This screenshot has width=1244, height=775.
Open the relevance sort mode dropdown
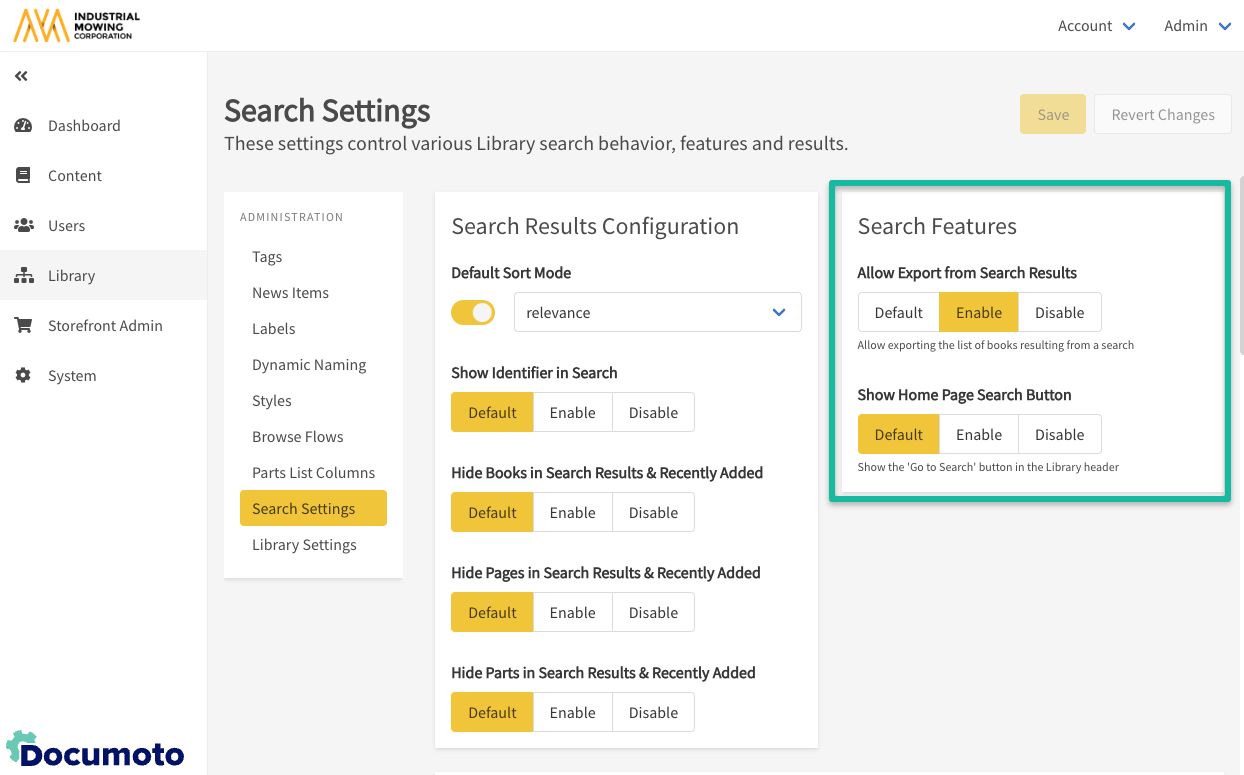[657, 313]
